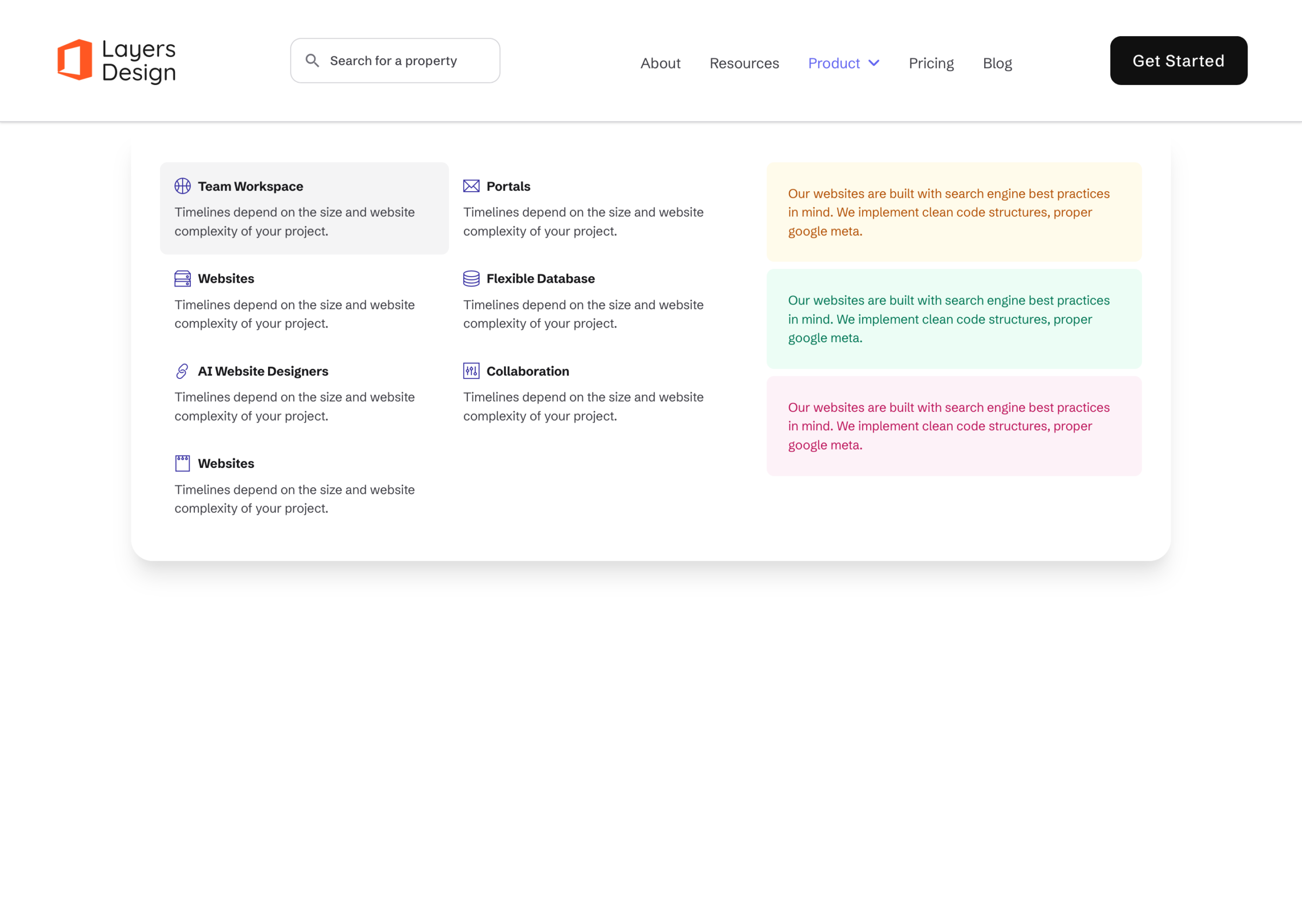
Task: Click the description under Flexible Database
Action: coord(583,313)
